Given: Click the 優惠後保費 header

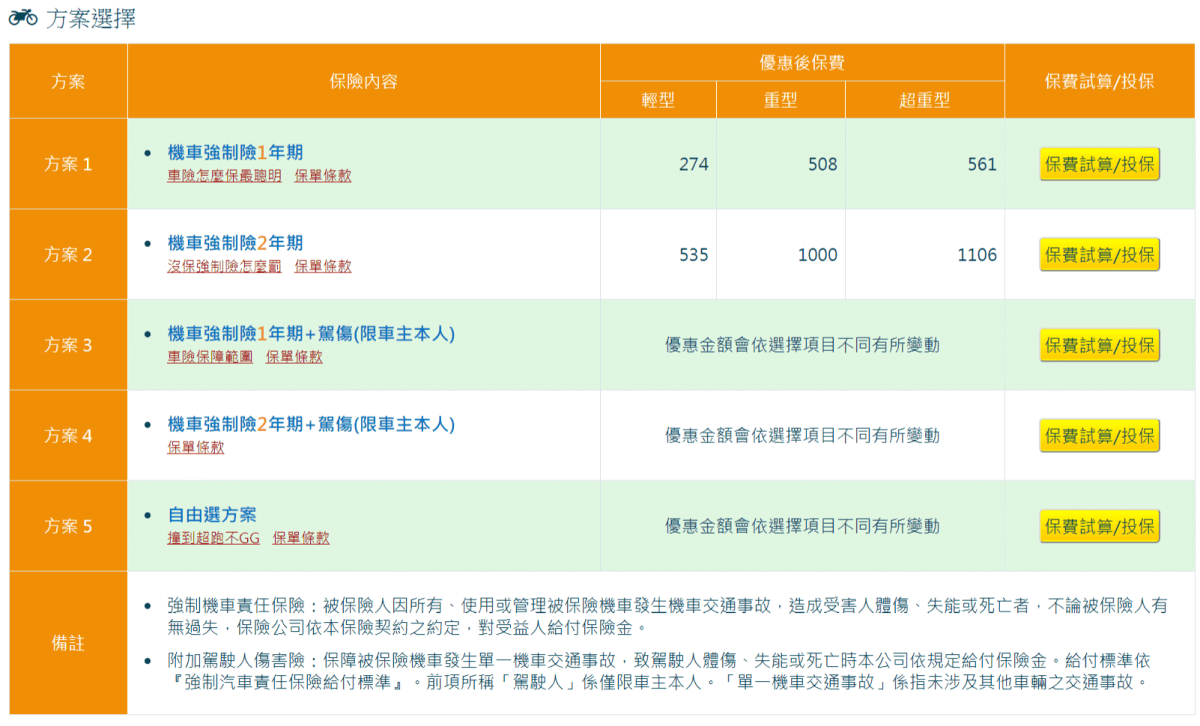Looking at the screenshot, I should pyautogui.click(x=802, y=63).
